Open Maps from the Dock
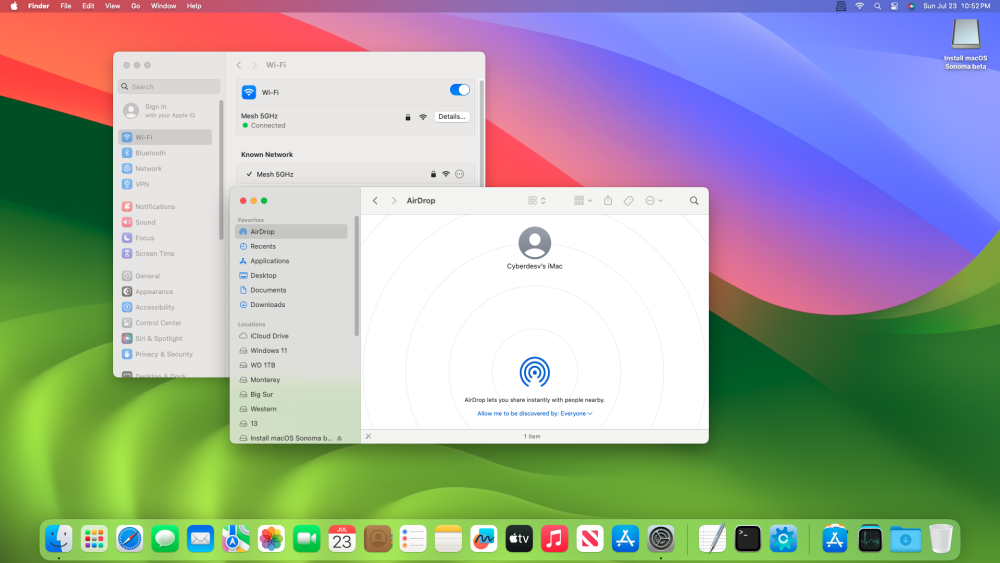The width and height of the screenshot is (1000, 563). pos(236,539)
